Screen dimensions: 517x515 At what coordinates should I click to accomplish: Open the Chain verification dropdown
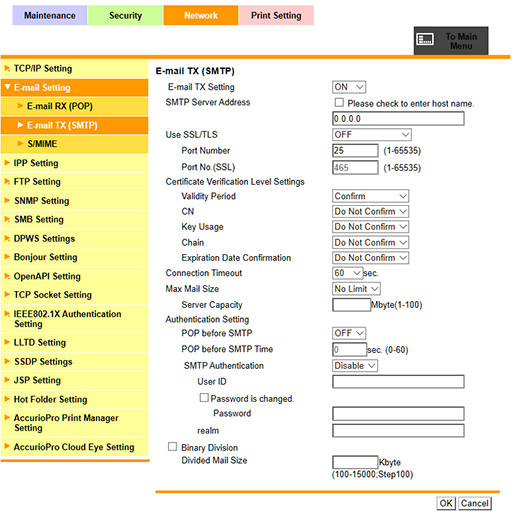[370, 242]
